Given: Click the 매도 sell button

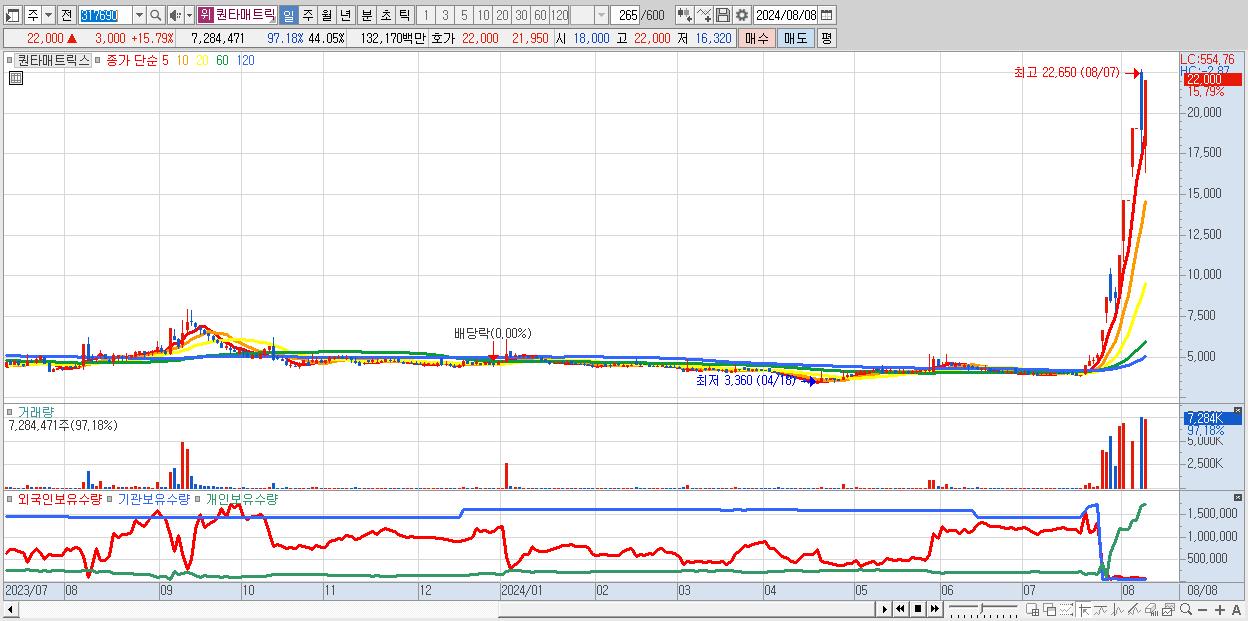Looking at the screenshot, I should tap(795, 38).
